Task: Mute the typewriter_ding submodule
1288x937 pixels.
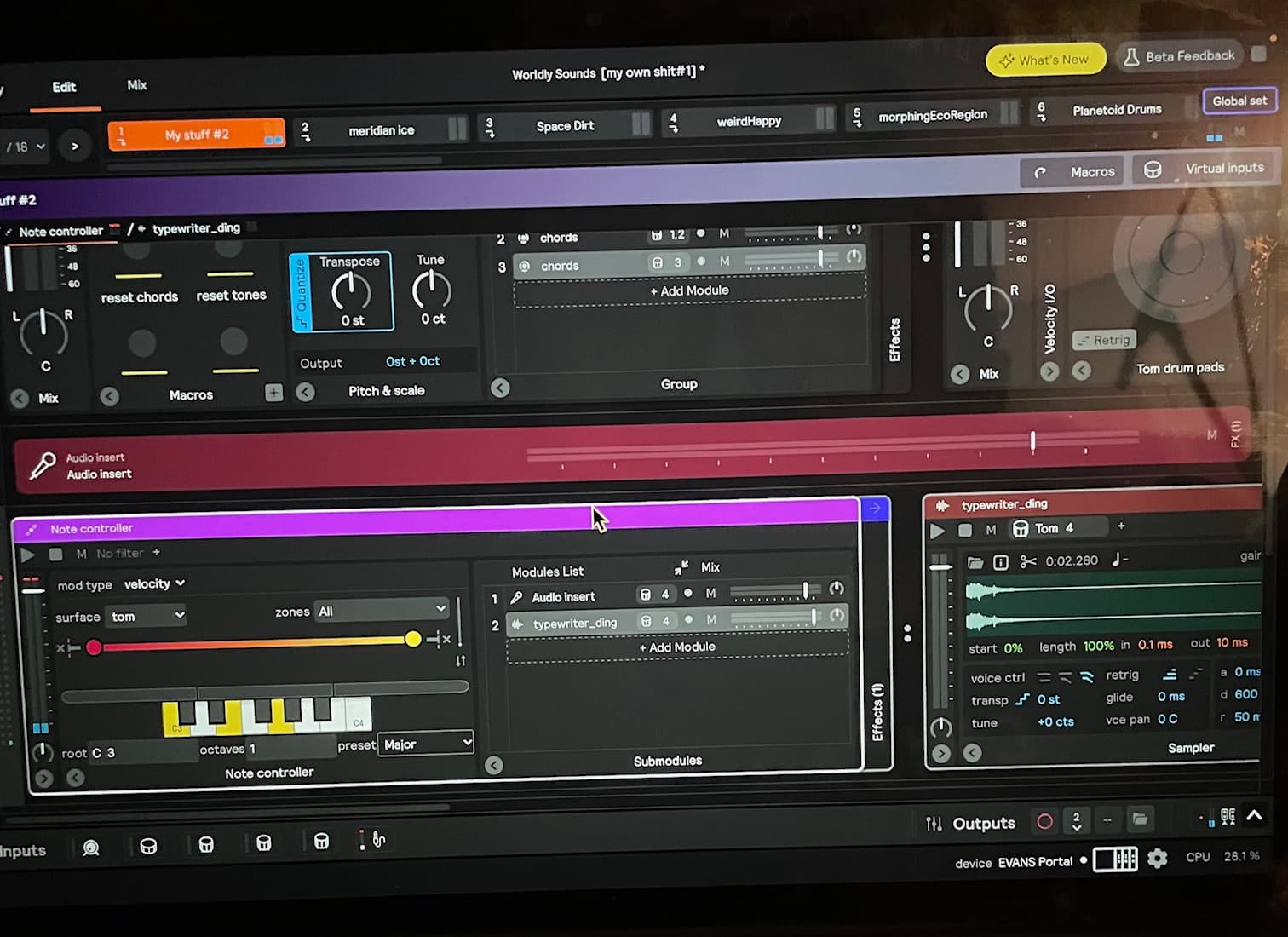Action: 711,620
